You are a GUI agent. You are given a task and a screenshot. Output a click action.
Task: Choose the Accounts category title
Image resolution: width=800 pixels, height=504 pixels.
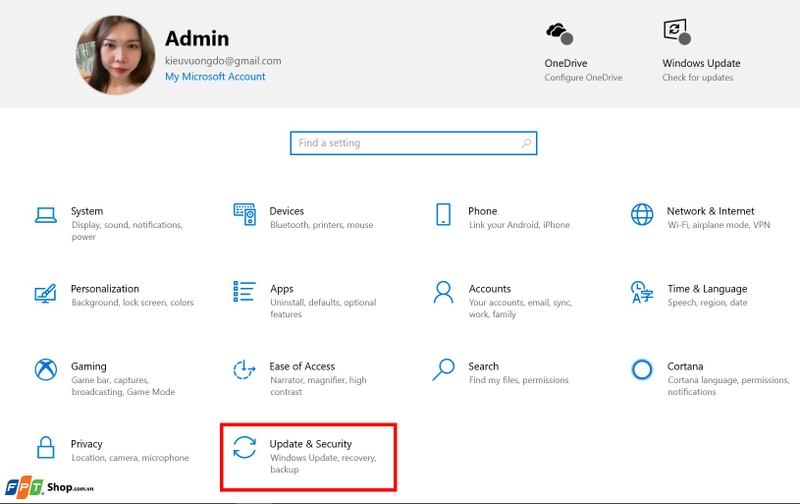point(489,289)
